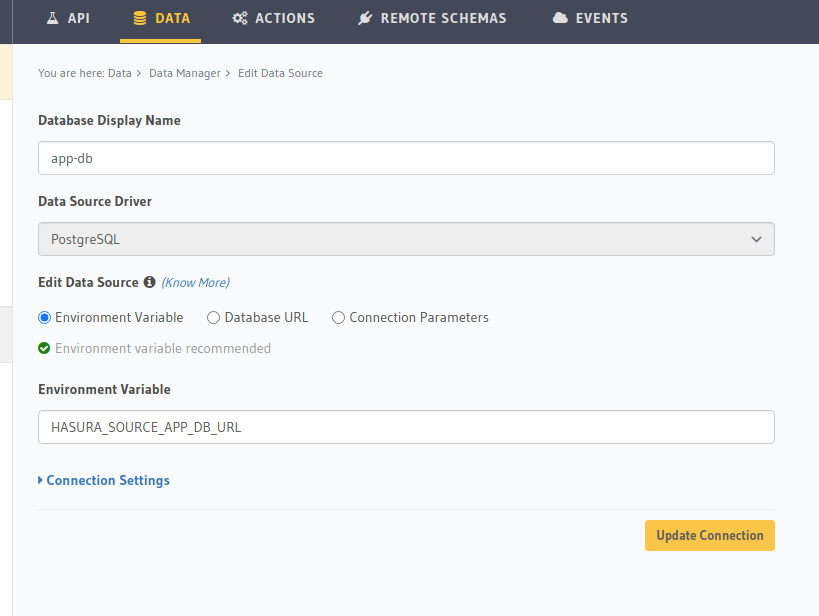Image resolution: width=819 pixels, height=616 pixels.
Task: Click the info icon beside Edit Data Source
Action: coord(149,282)
